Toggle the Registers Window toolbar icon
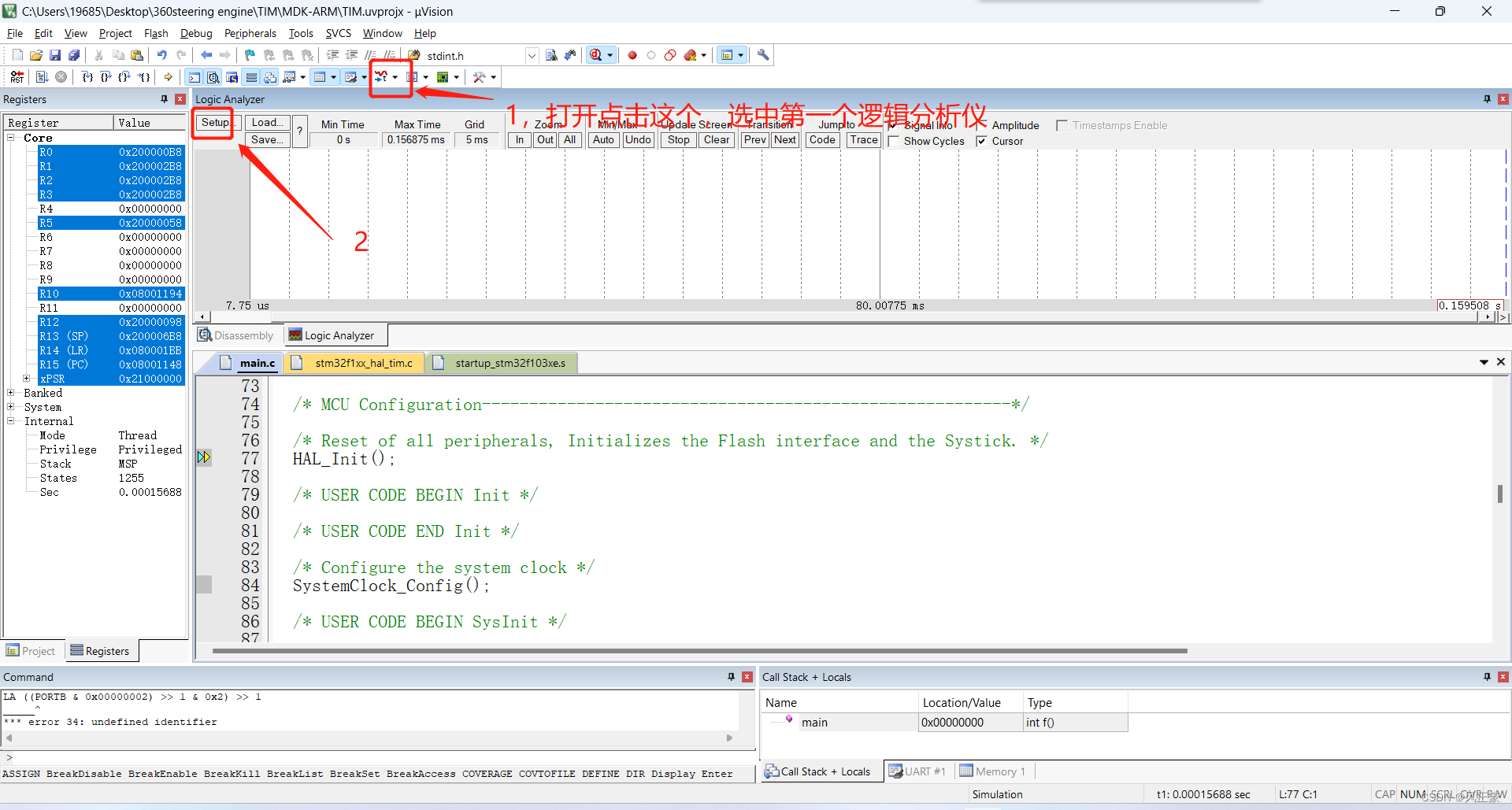 [x=251, y=77]
